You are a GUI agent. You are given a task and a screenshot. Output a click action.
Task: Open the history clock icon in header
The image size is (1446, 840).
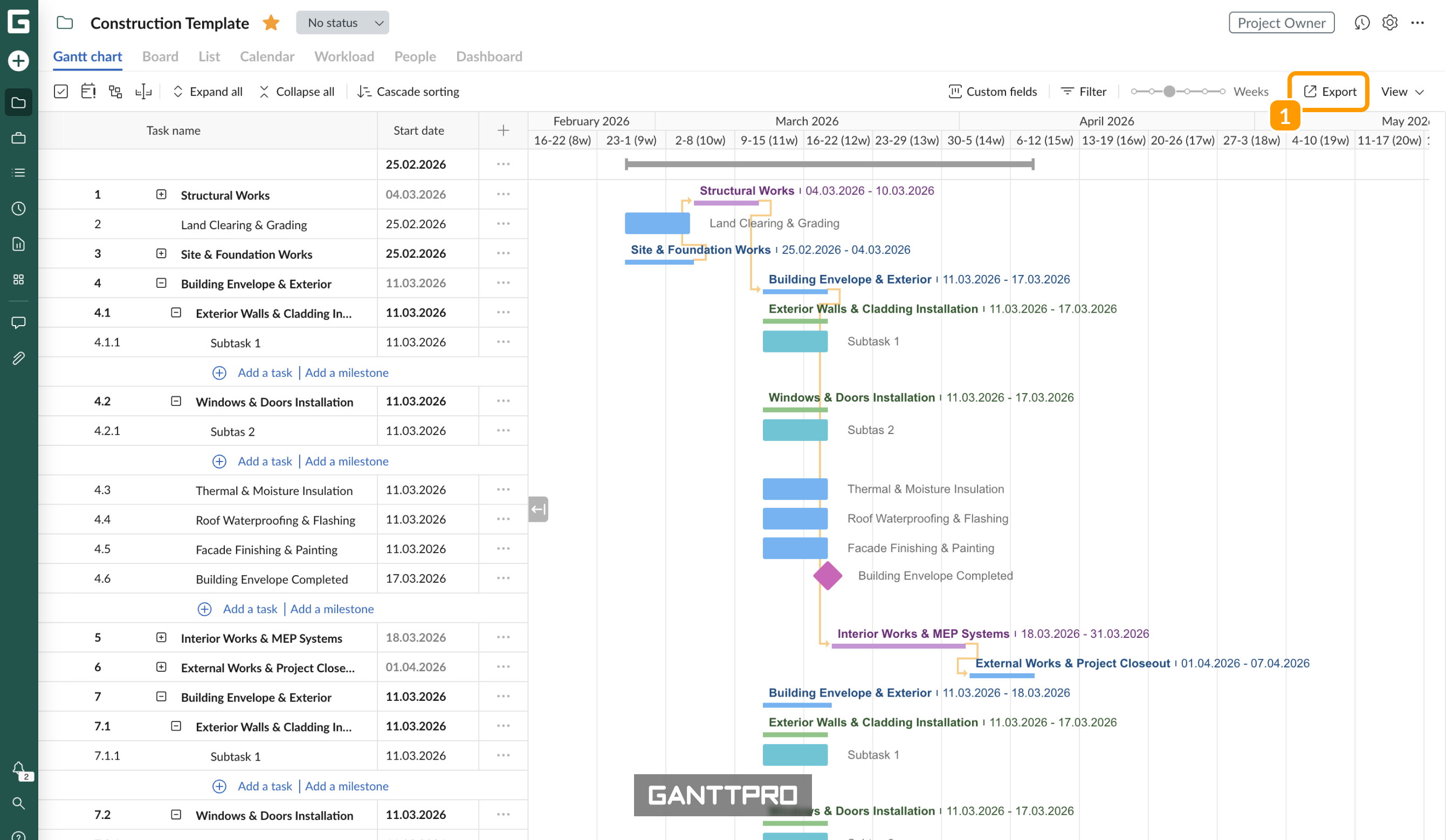tap(1362, 23)
